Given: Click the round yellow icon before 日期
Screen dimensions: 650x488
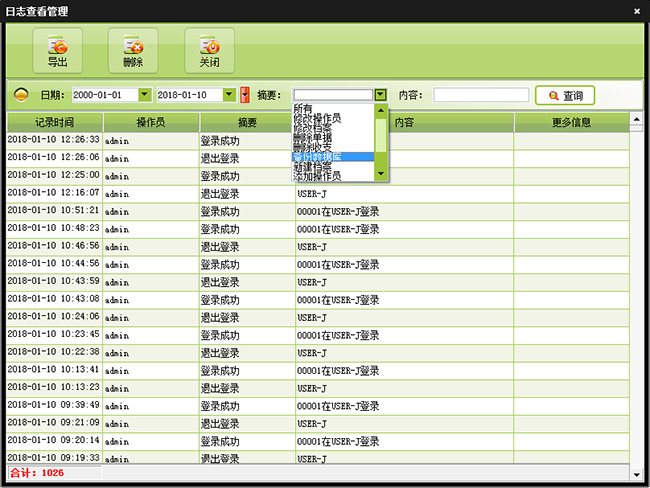Looking at the screenshot, I should (21, 95).
